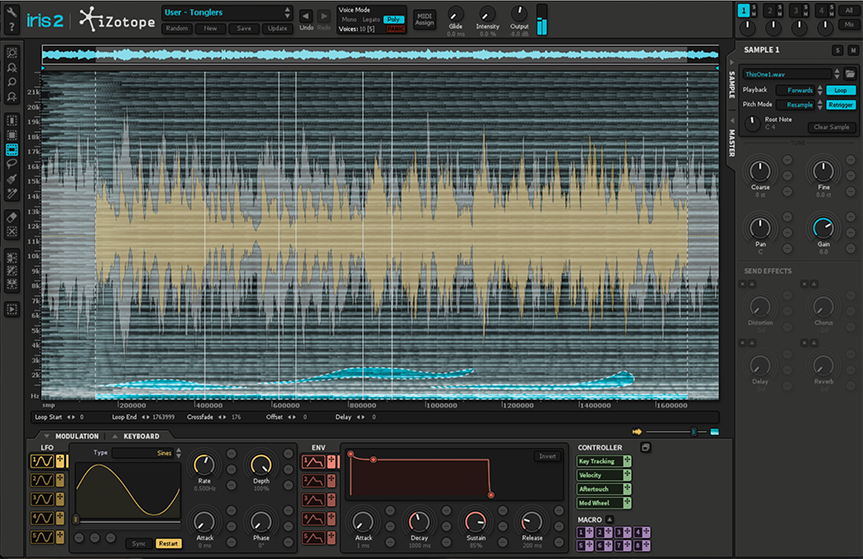Enable the Loop playback toggle

pos(840,90)
